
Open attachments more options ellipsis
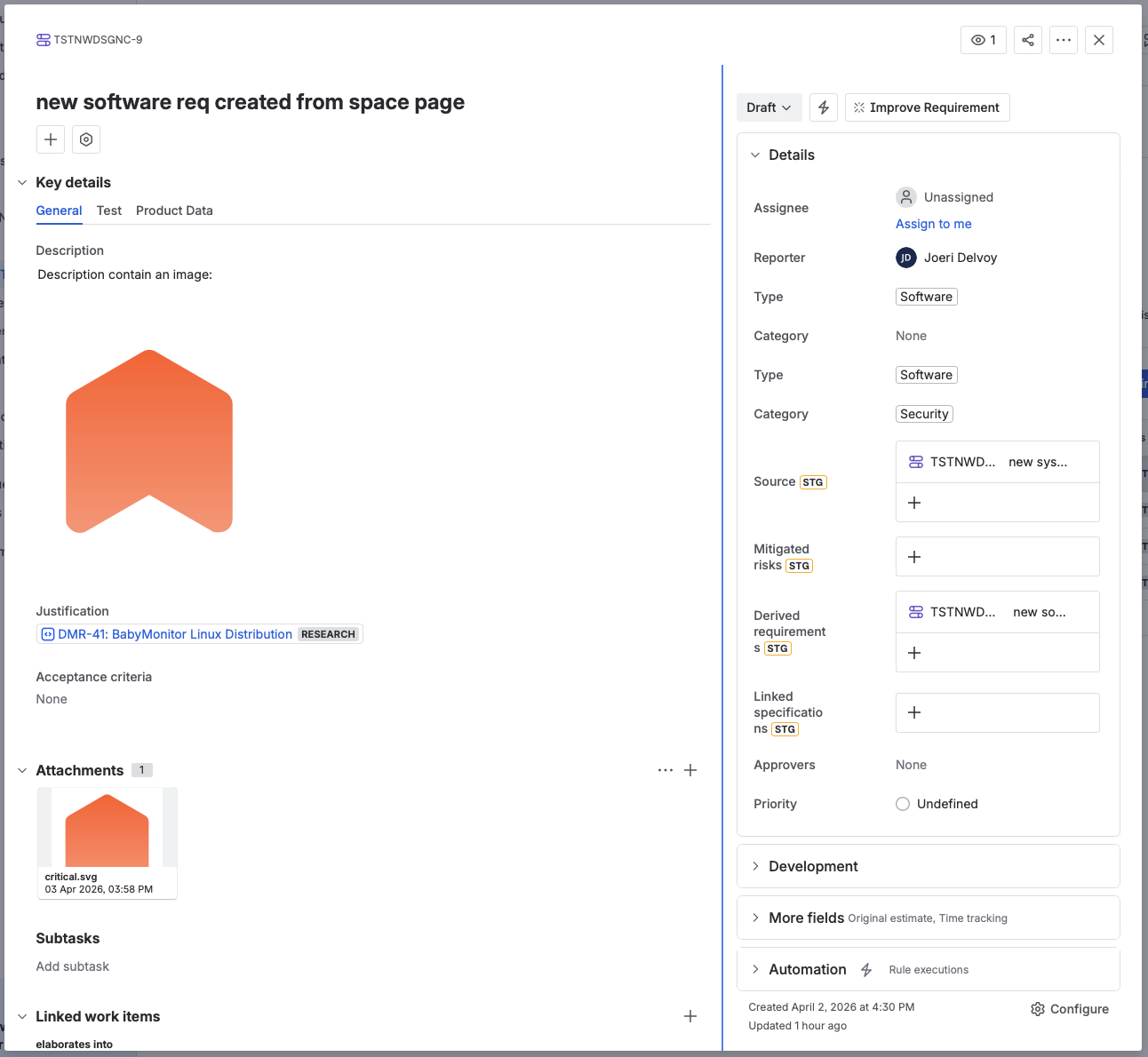click(x=666, y=770)
